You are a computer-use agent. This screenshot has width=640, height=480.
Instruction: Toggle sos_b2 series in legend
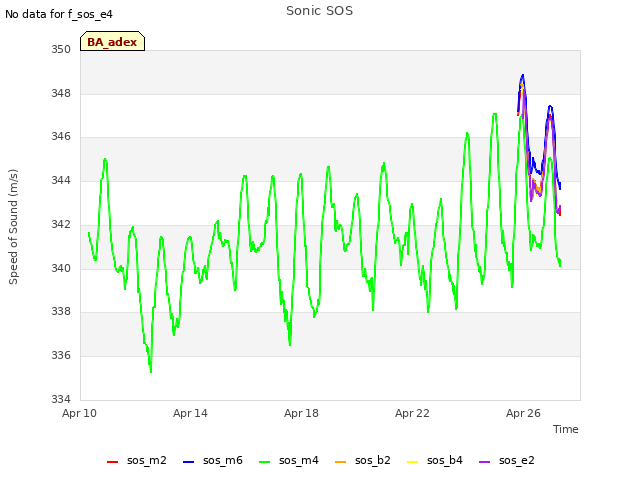coord(362,461)
